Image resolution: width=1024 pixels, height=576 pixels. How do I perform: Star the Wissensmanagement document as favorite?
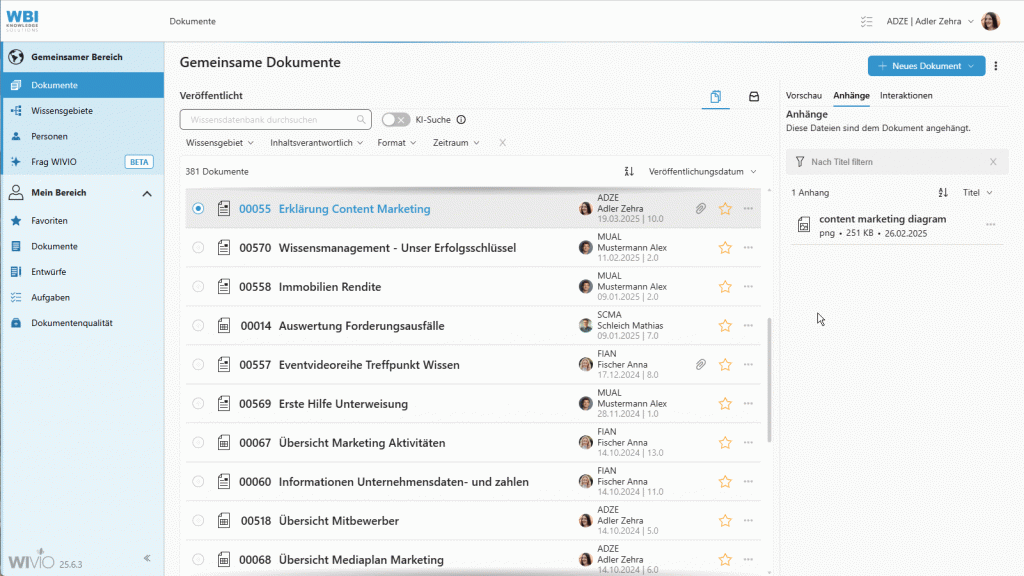(x=725, y=248)
